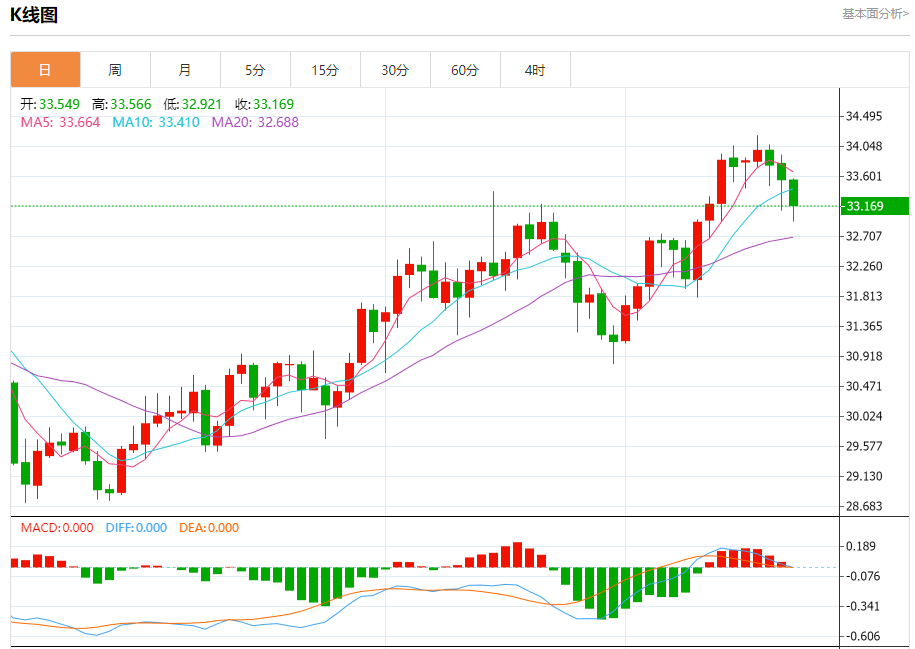Open the 15分 interval tab
The height and width of the screenshot is (649, 915).
[326, 70]
